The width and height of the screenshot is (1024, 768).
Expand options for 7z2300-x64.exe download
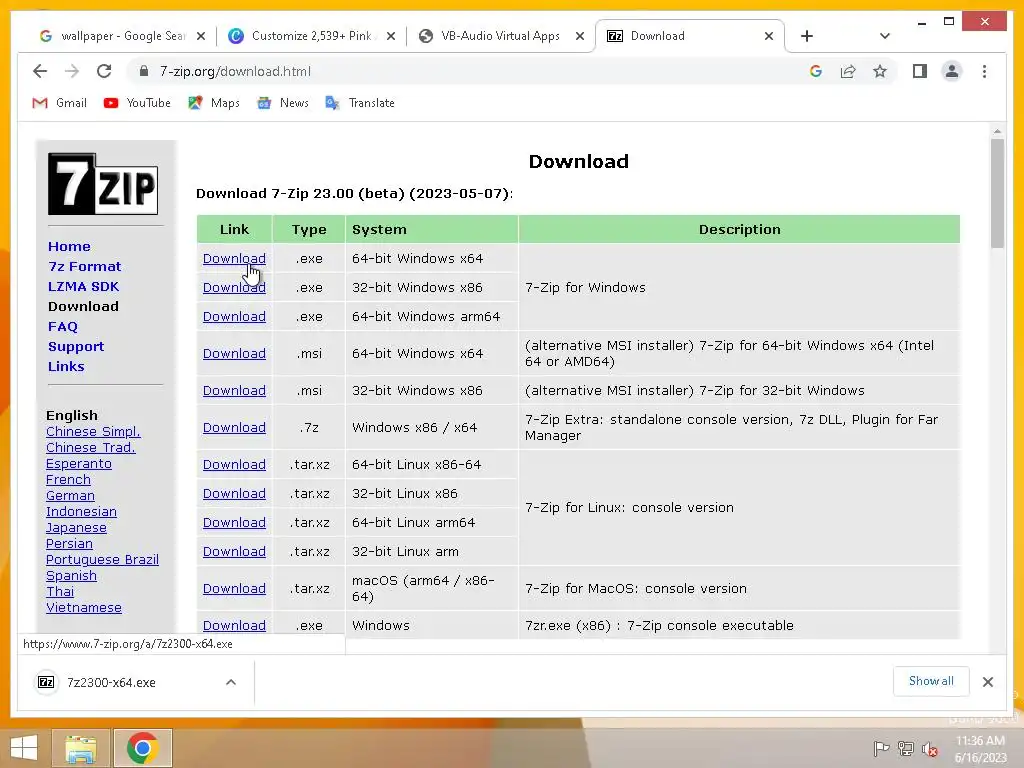pyautogui.click(x=231, y=682)
